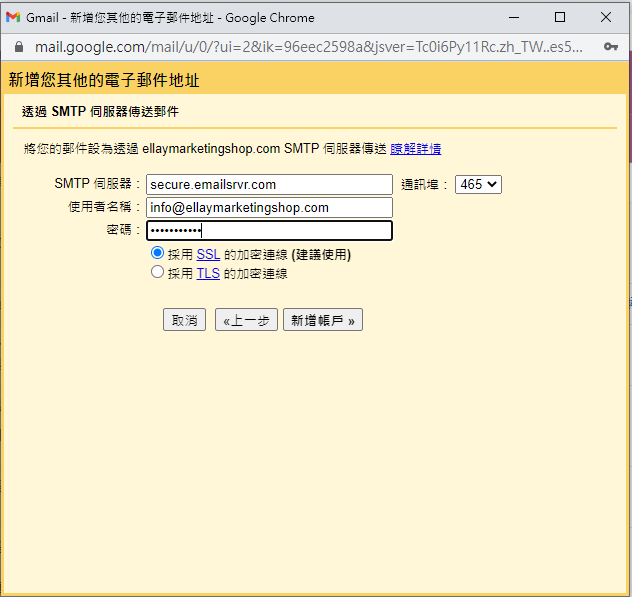Viewport: 632px width, 597px height.
Task: Select the SSL encrypted connection option
Action: pos(157,254)
